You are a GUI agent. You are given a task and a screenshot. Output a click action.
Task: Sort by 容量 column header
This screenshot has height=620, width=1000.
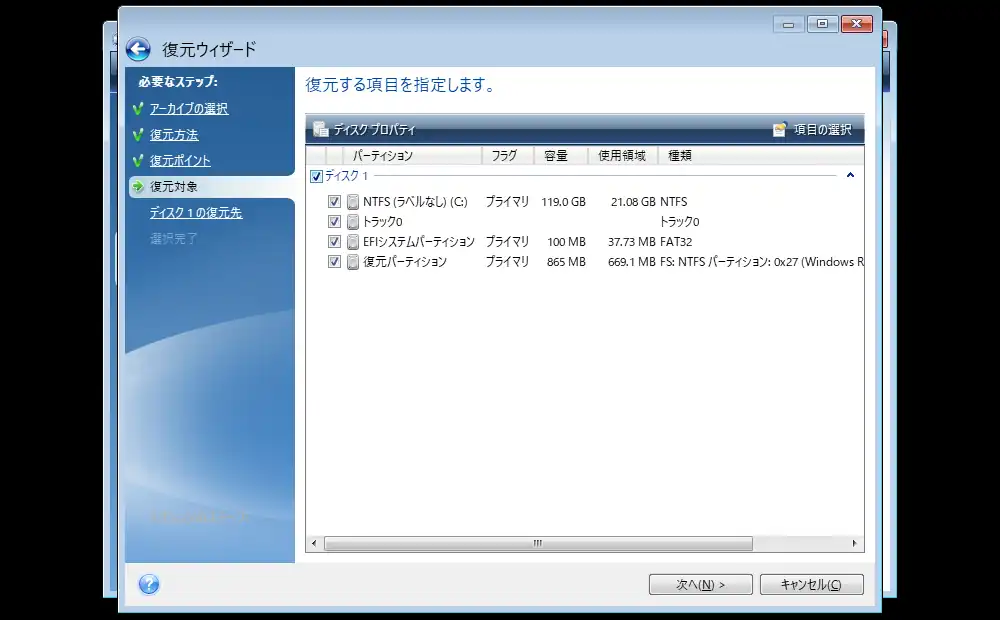tap(556, 156)
